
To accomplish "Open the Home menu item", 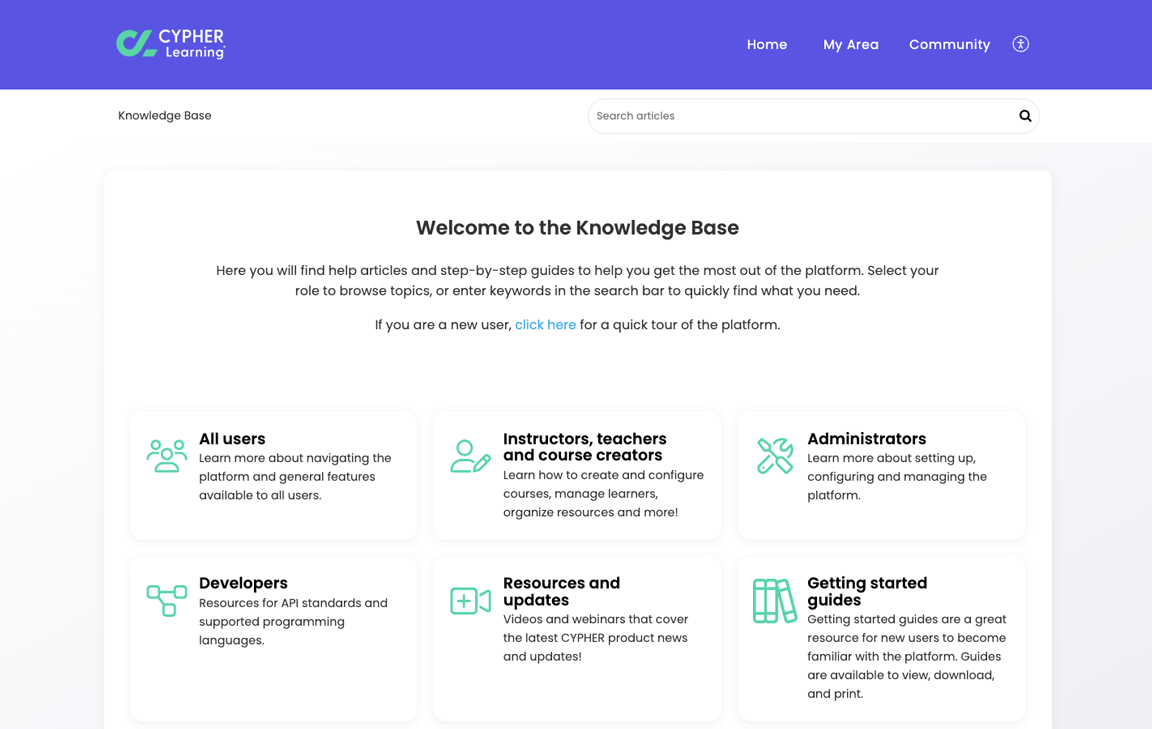I will click(x=766, y=44).
